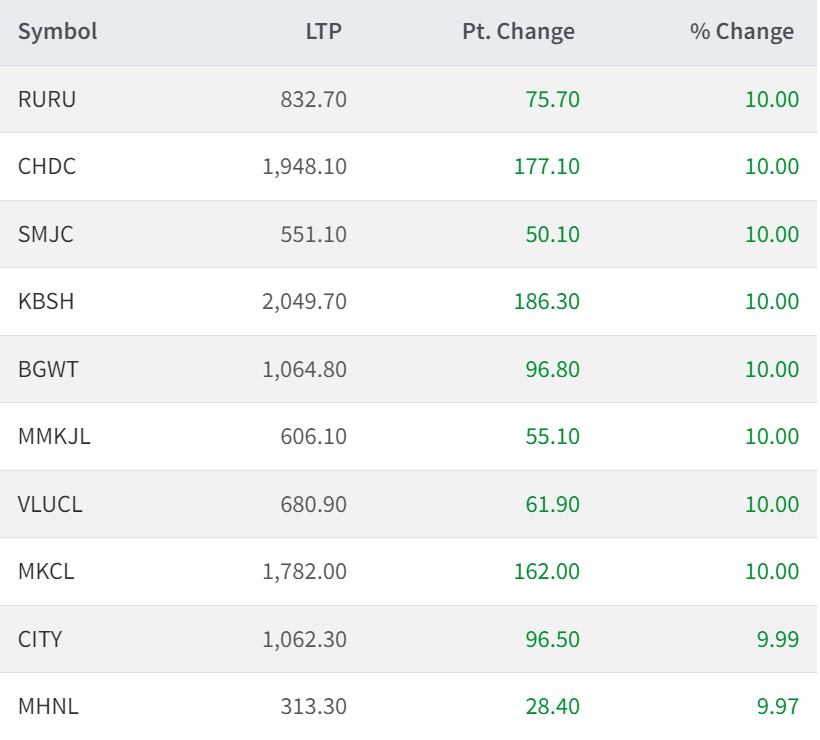Click the RURU LTP value 832.70
820x740 pixels.
(314, 99)
